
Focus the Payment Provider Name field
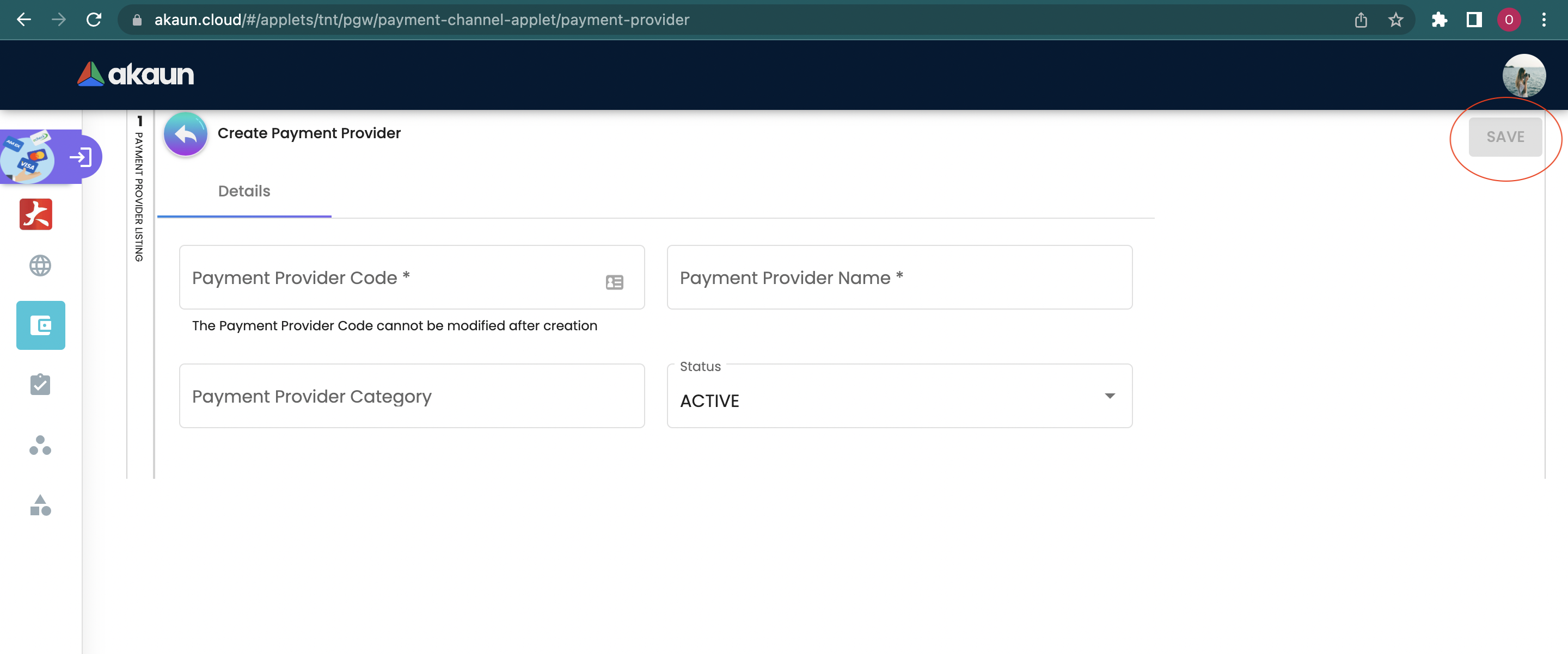point(899,278)
